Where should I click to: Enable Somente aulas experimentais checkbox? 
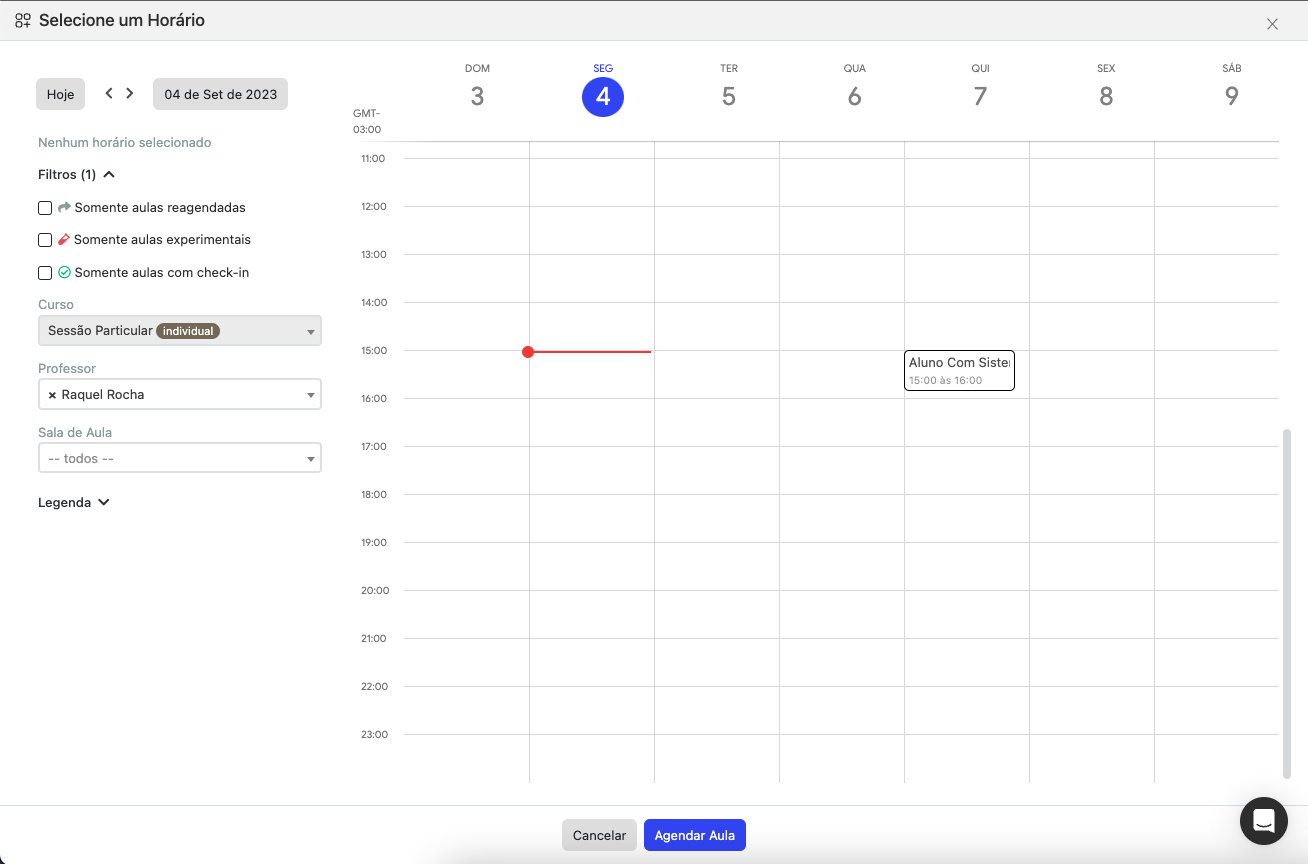45,240
